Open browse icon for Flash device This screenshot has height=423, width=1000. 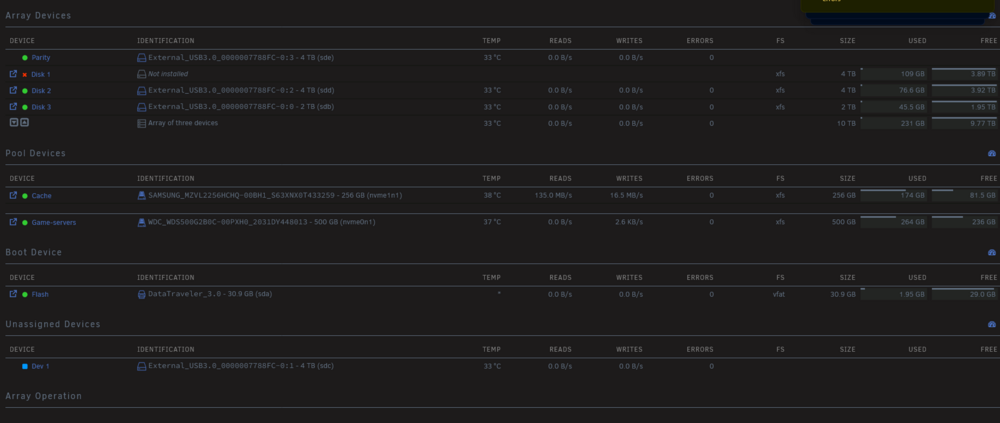coord(13,294)
